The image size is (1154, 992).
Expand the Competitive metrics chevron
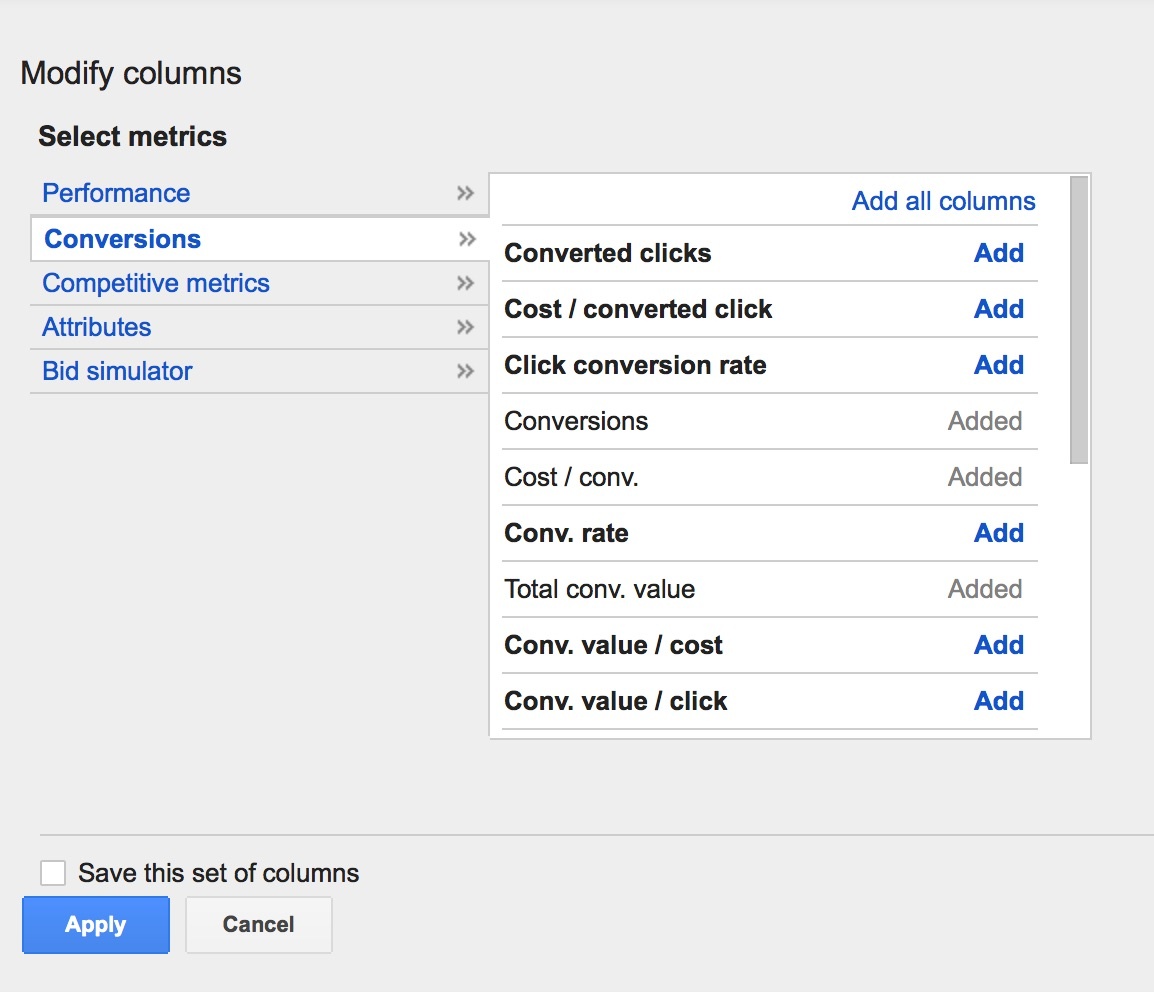[466, 283]
